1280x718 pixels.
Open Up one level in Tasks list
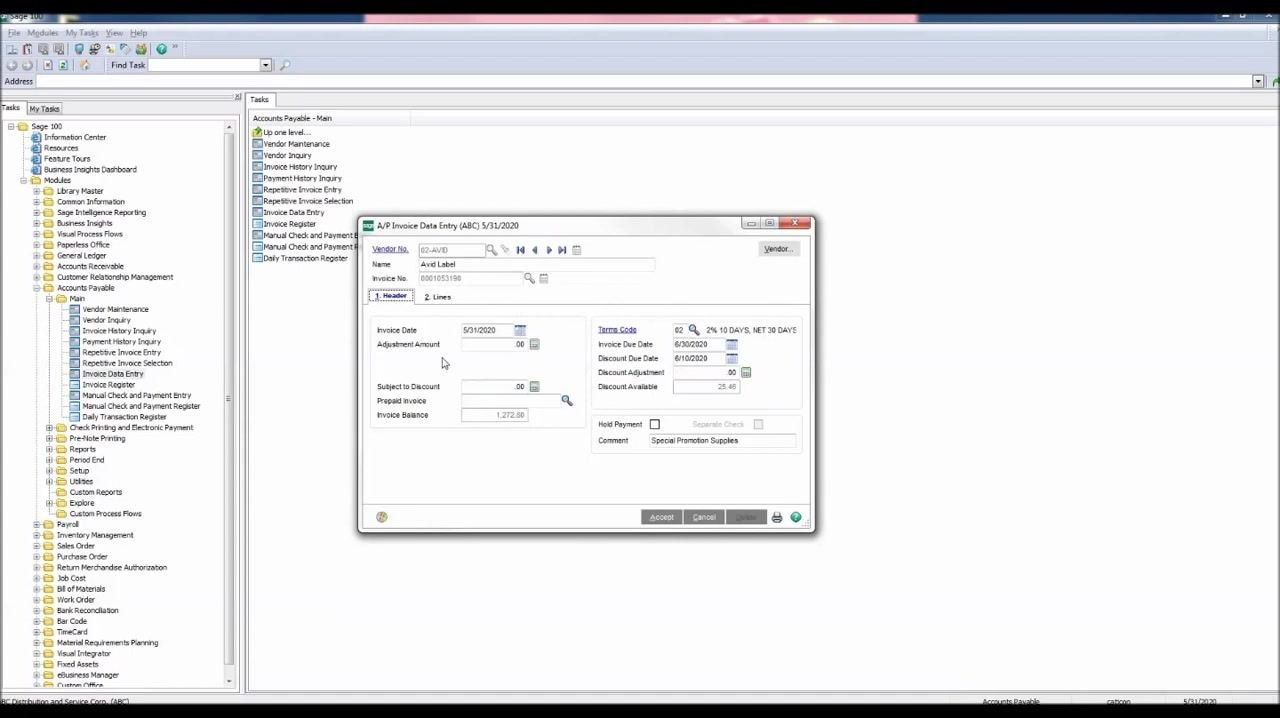[x=287, y=132]
